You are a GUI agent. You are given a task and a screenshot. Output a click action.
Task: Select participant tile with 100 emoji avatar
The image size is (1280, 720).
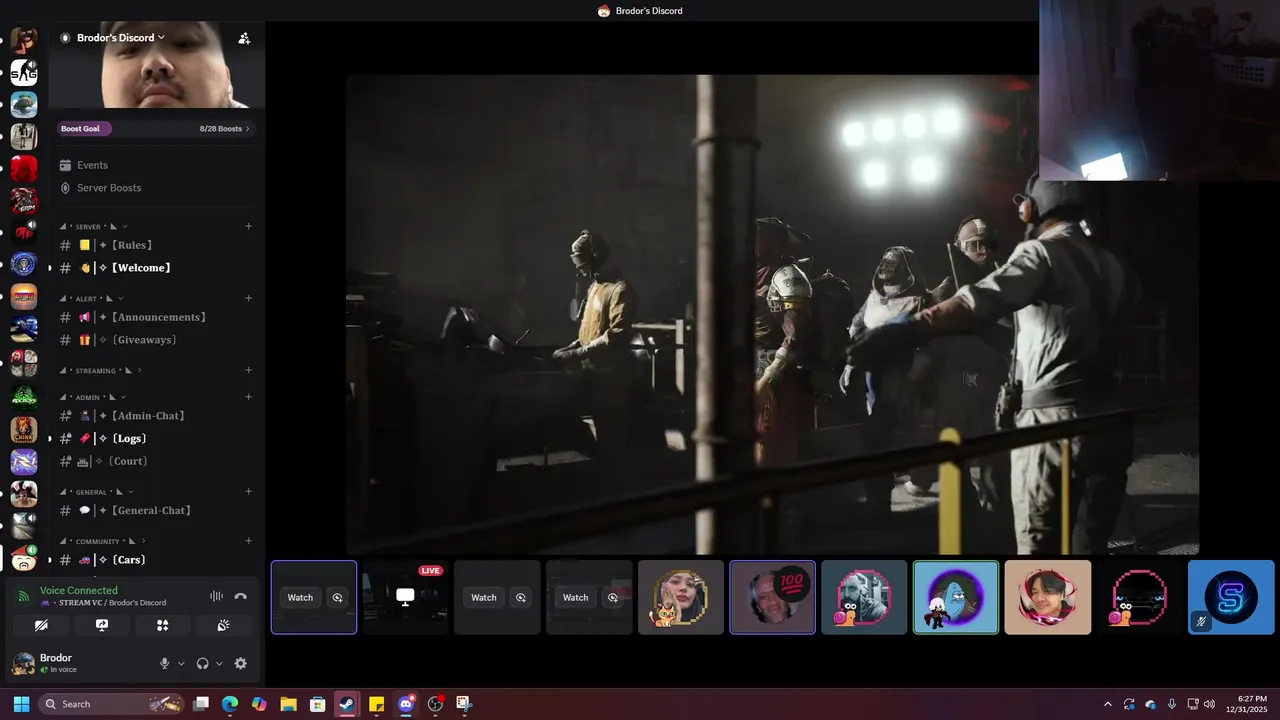coord(772,597)
